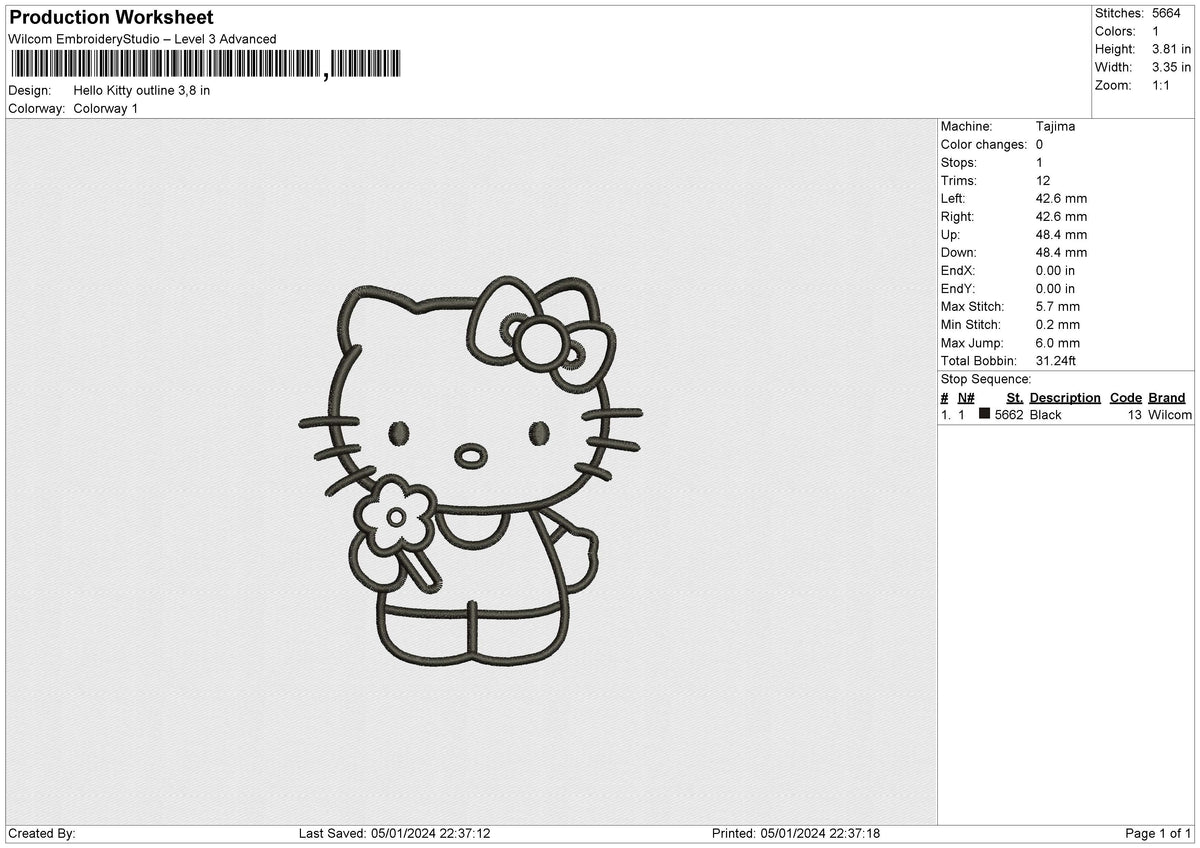Image resolution: width=1200 pixels, height=848 pixels.
Task: Click the Hello Kitty embroidery design preview
Action: click(x=471, y=471)
